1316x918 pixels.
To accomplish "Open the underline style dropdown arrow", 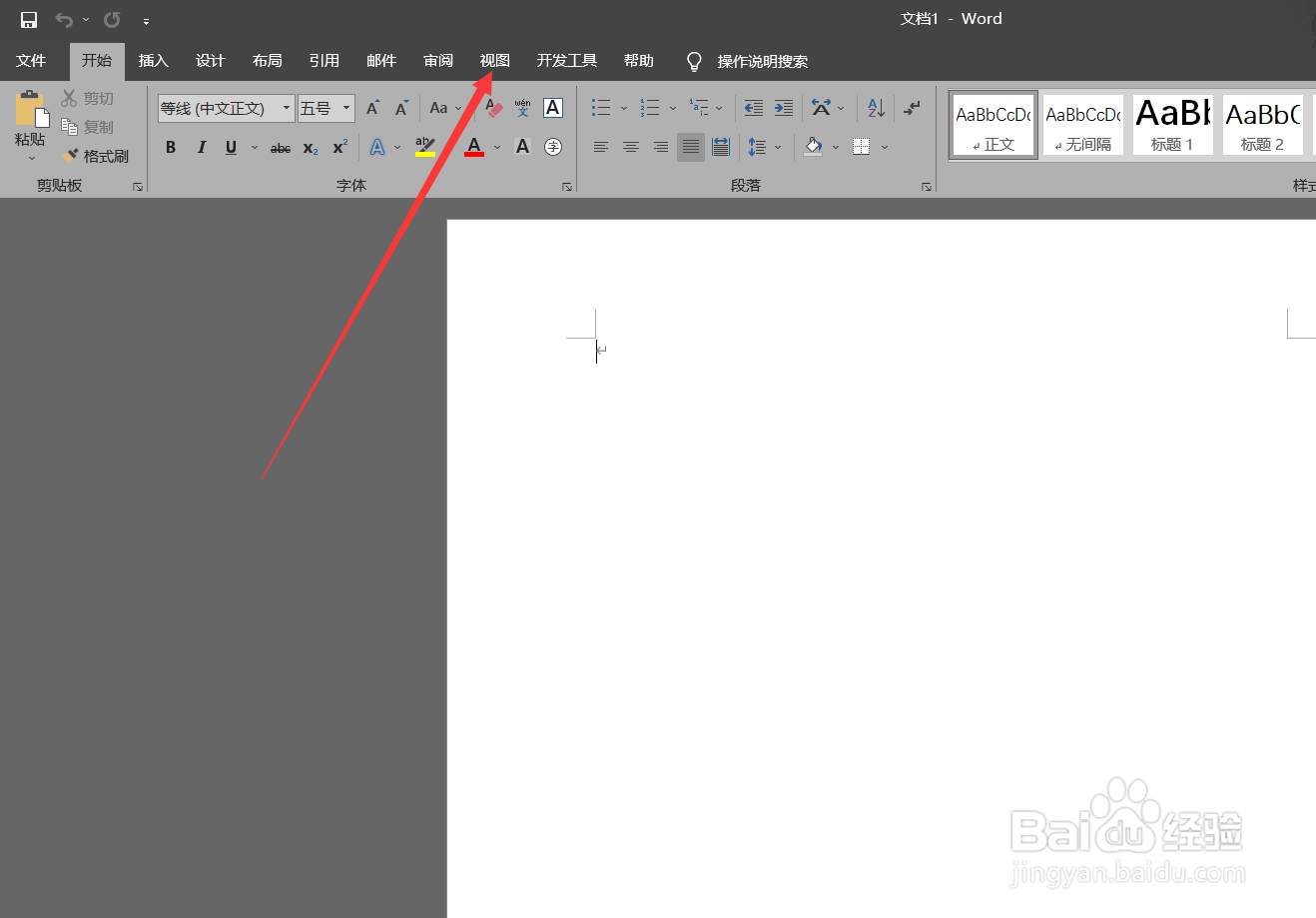I will pos(254,147).
